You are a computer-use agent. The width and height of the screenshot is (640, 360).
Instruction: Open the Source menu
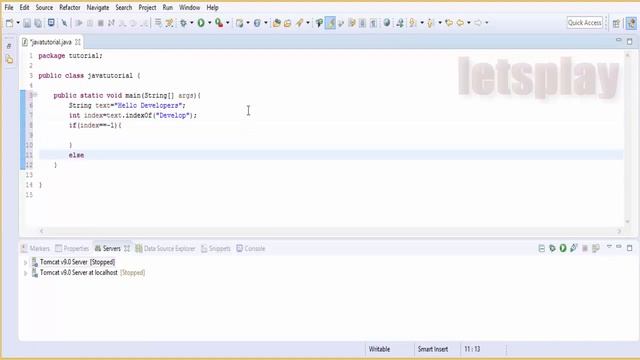tap(44, 7)
